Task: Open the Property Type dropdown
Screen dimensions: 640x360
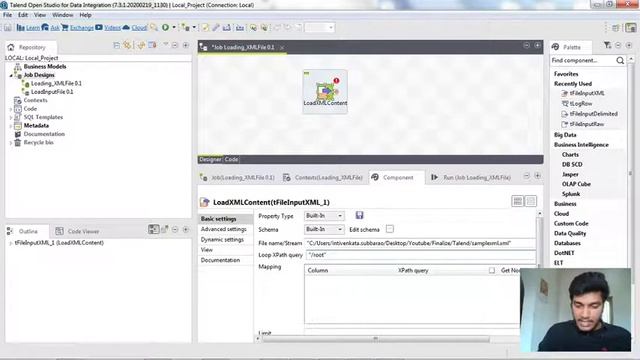Action: [324, 216]
